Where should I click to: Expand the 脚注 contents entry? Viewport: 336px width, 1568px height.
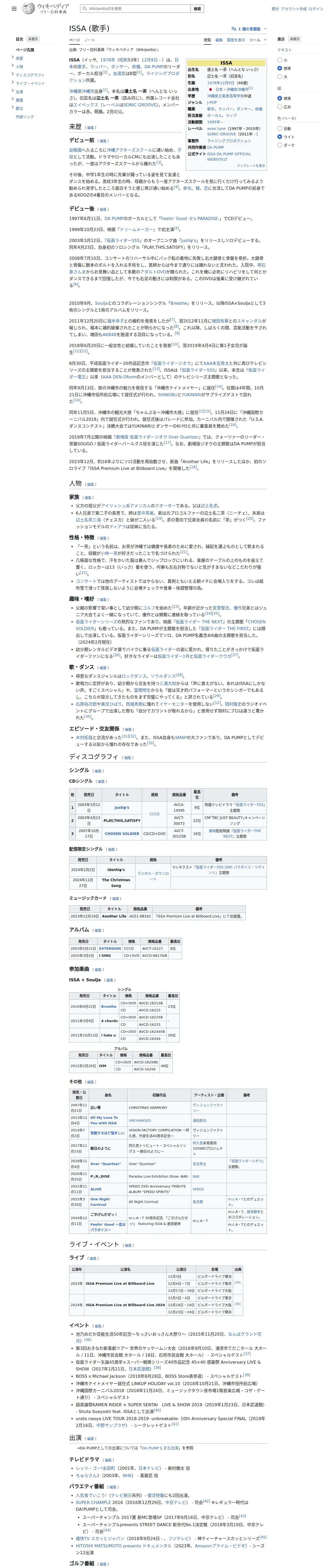12,108
